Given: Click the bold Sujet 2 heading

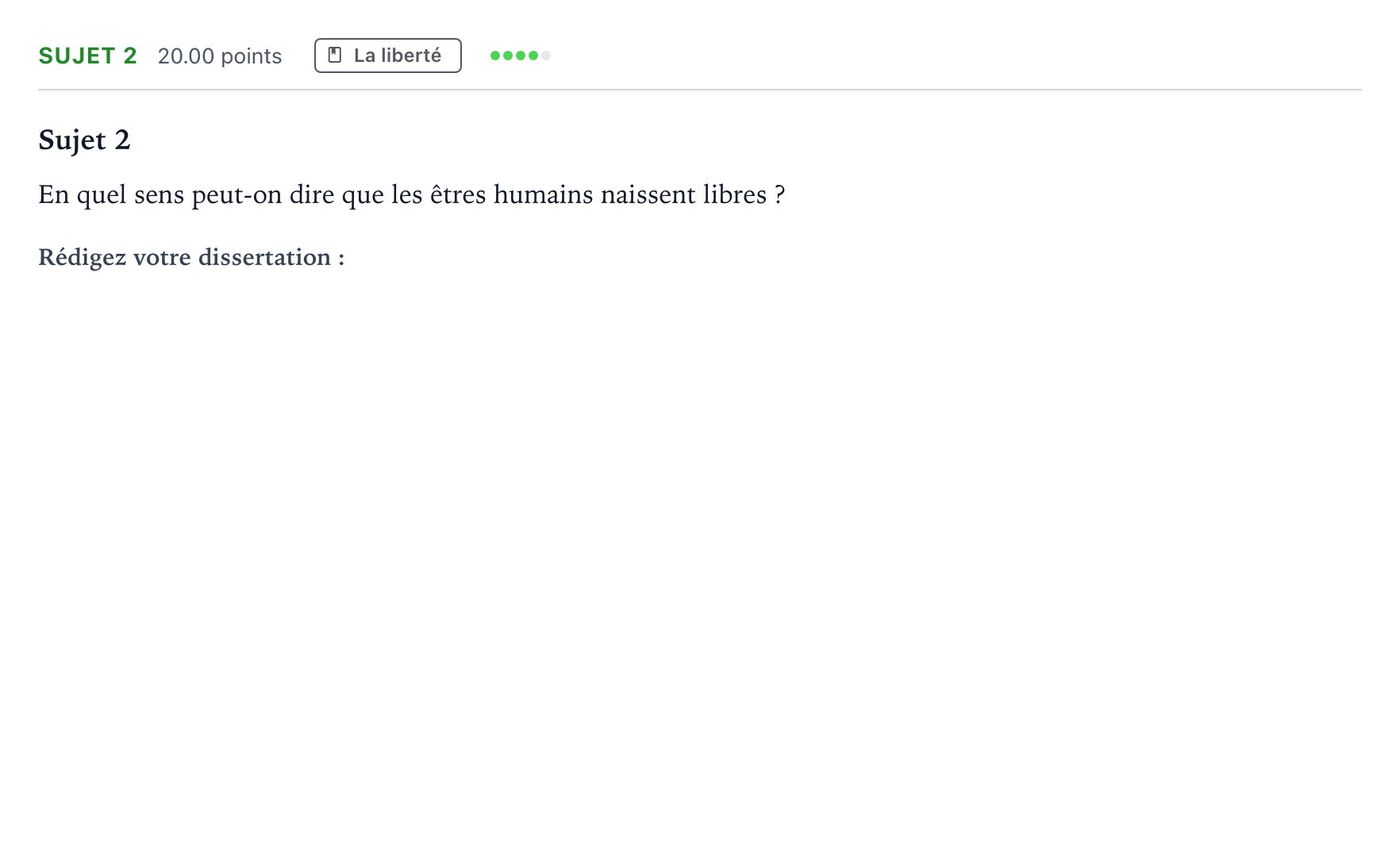Looking at the screenshot, I should [84, 140].
